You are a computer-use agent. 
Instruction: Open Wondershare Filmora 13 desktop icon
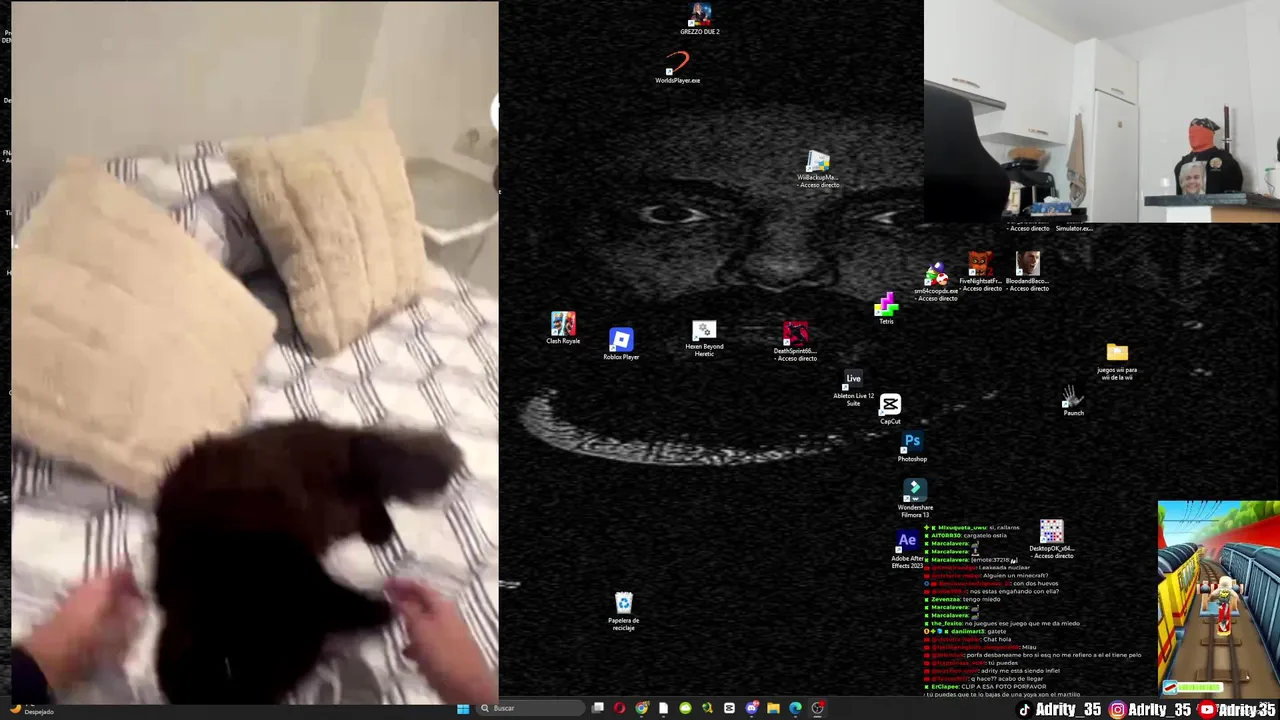pyautogui.click(x=915, y=499)
